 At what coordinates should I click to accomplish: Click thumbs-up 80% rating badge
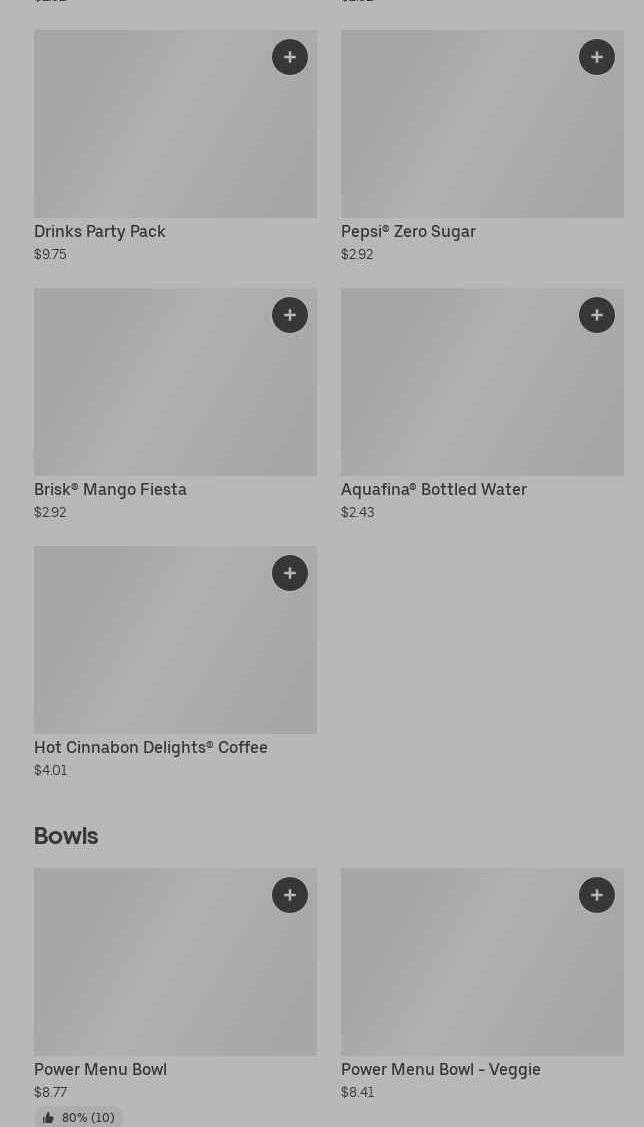pyautogui.click(x=78, y=1117)
